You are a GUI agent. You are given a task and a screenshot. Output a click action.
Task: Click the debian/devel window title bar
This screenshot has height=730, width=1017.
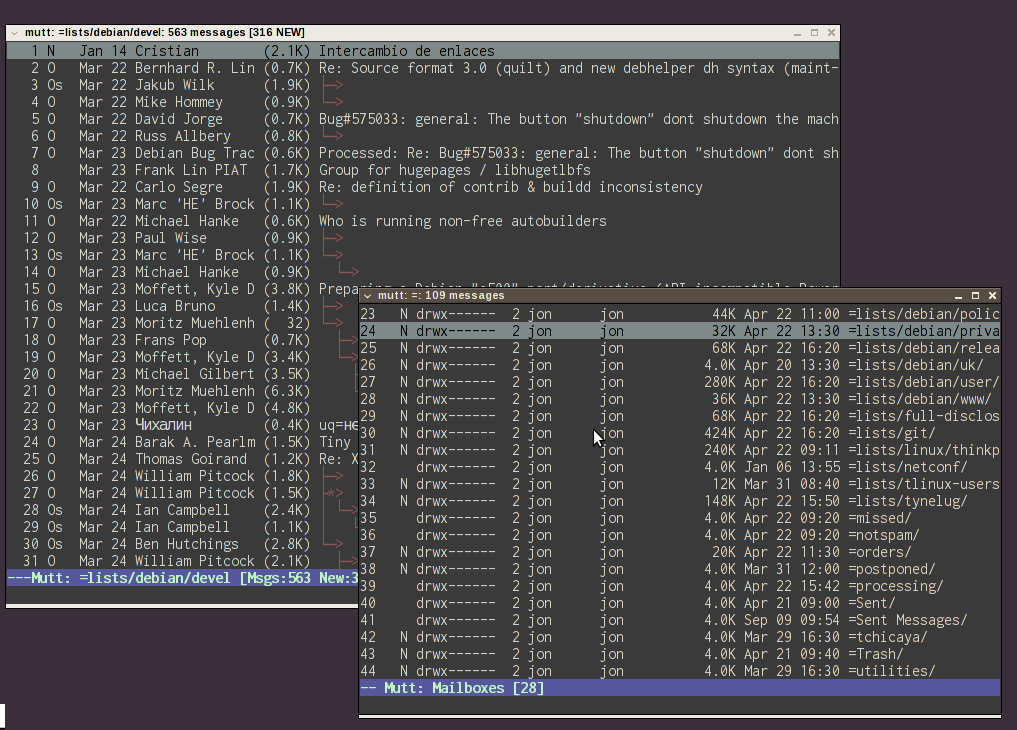(x=400, y=33)
